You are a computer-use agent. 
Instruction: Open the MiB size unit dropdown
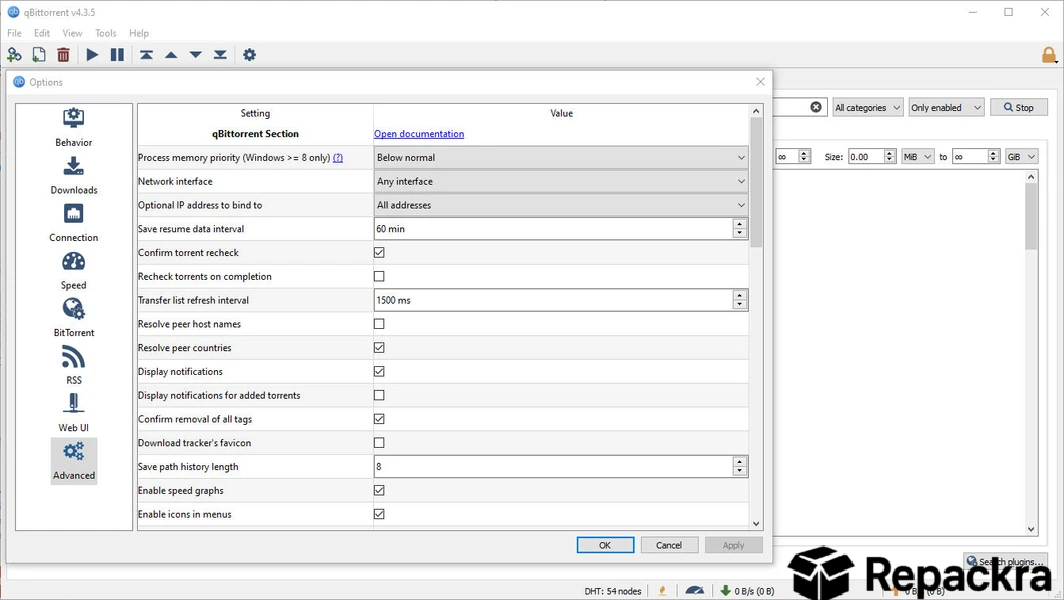[917, 157]
